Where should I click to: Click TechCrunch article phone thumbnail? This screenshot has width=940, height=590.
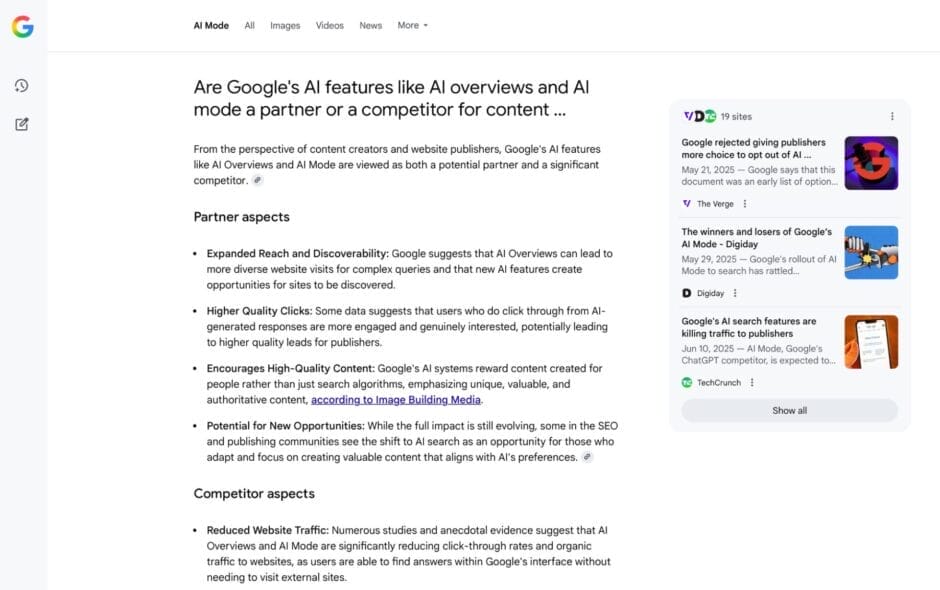coord(871,342)
